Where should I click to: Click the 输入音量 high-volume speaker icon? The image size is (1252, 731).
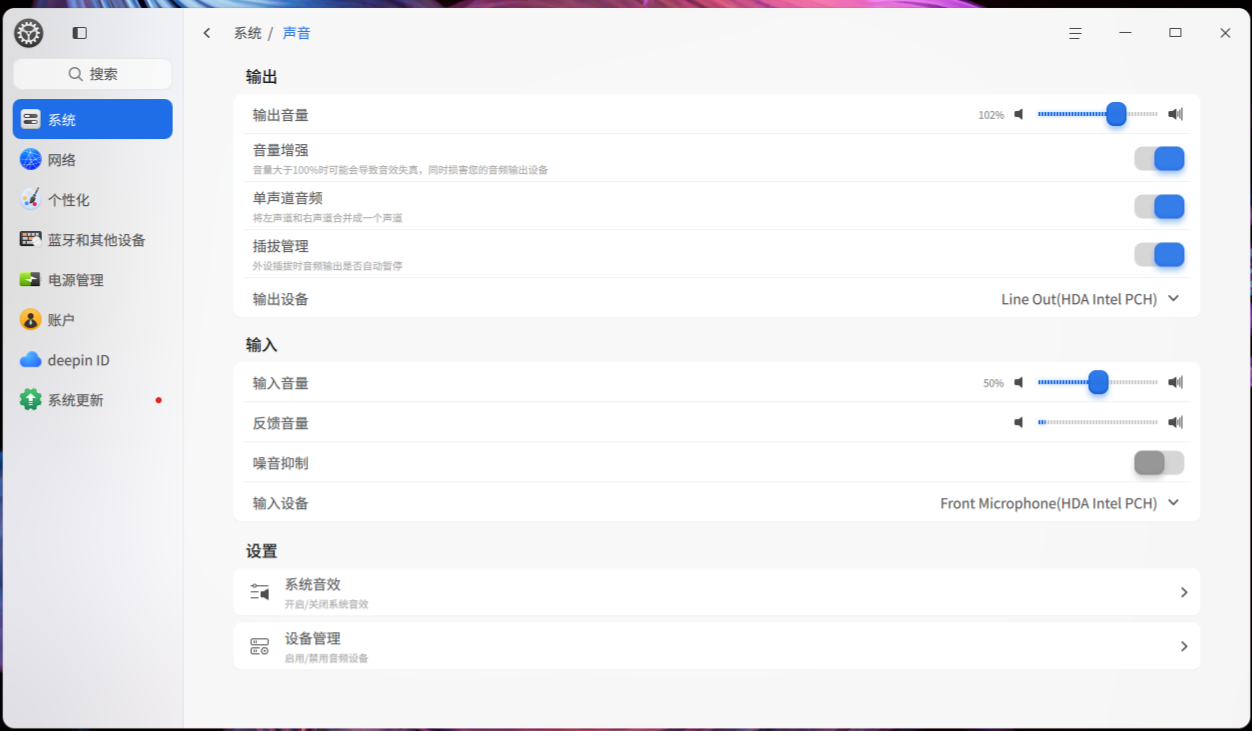point(1176,382)
